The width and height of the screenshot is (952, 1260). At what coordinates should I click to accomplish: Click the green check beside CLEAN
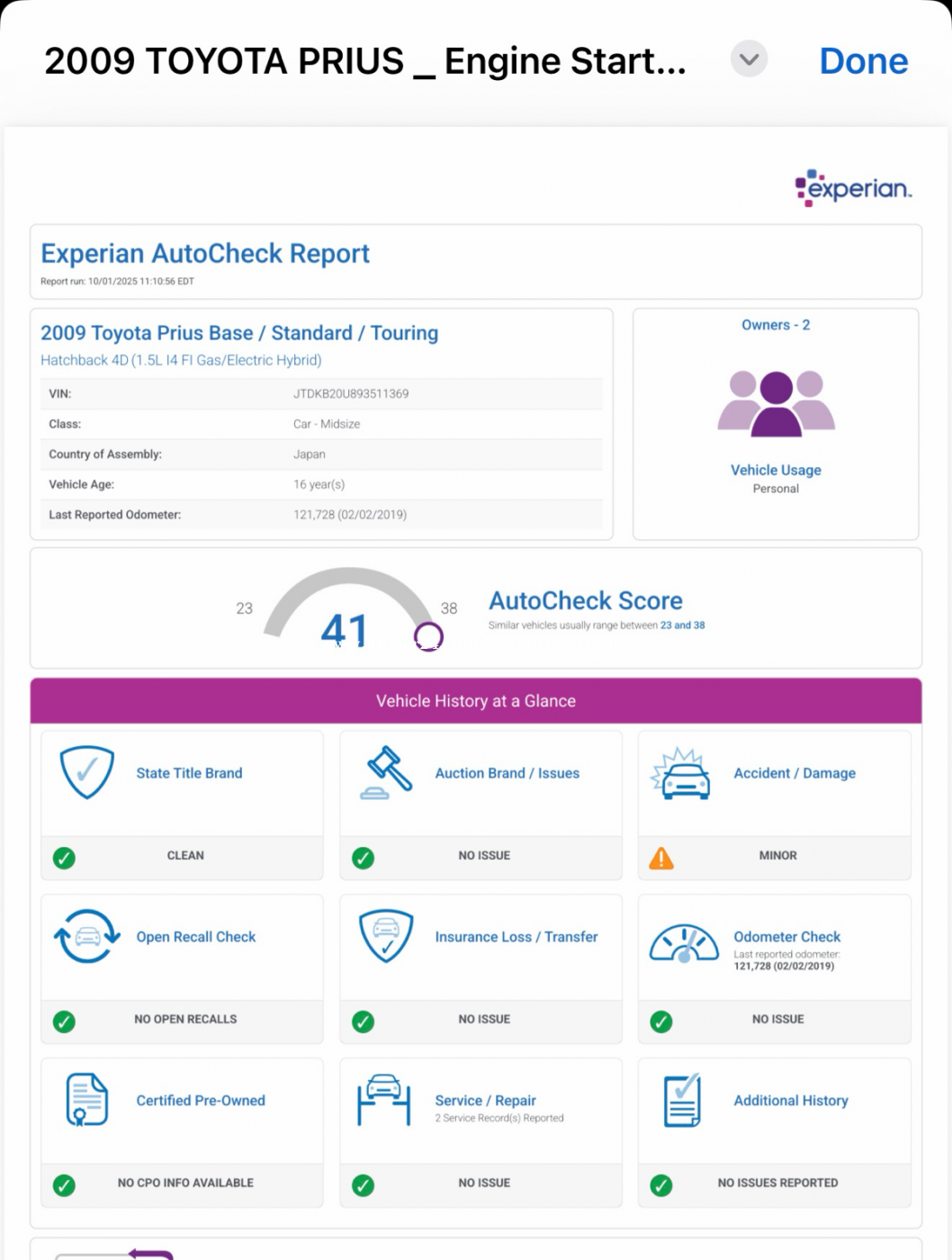click(x=64, y=858)
